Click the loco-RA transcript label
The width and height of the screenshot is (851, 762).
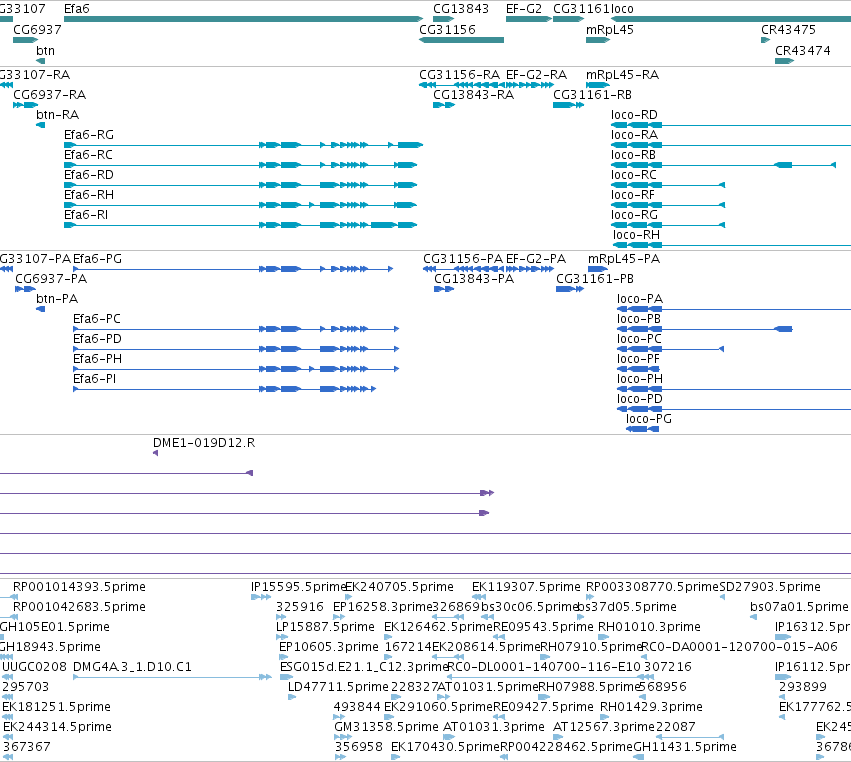[x=634, y=135]
